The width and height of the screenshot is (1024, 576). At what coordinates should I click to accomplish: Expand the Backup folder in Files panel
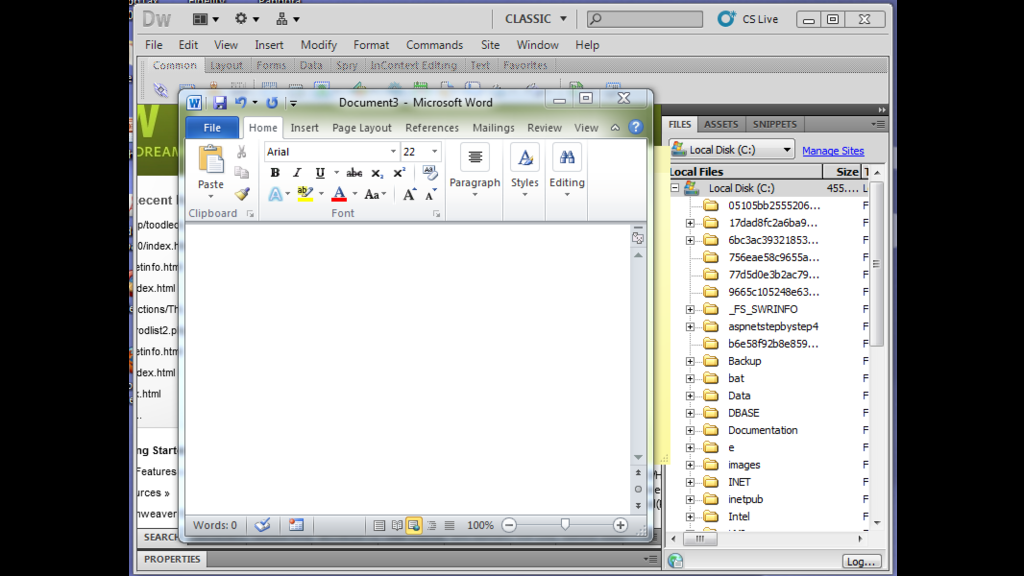pyautogui.click(x=690, y=361)
